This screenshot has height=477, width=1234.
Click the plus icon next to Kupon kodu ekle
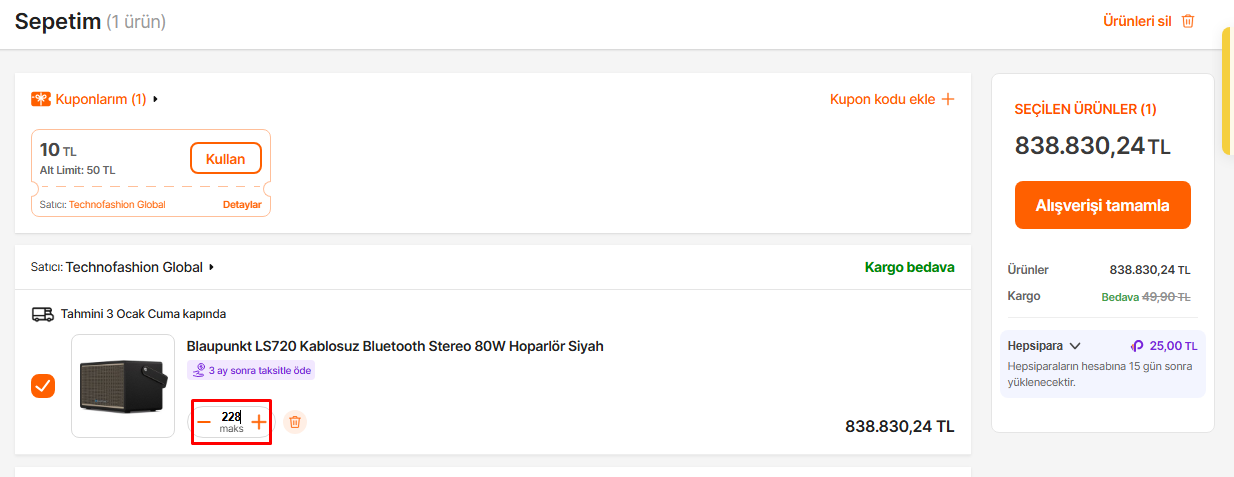(947, 99)
